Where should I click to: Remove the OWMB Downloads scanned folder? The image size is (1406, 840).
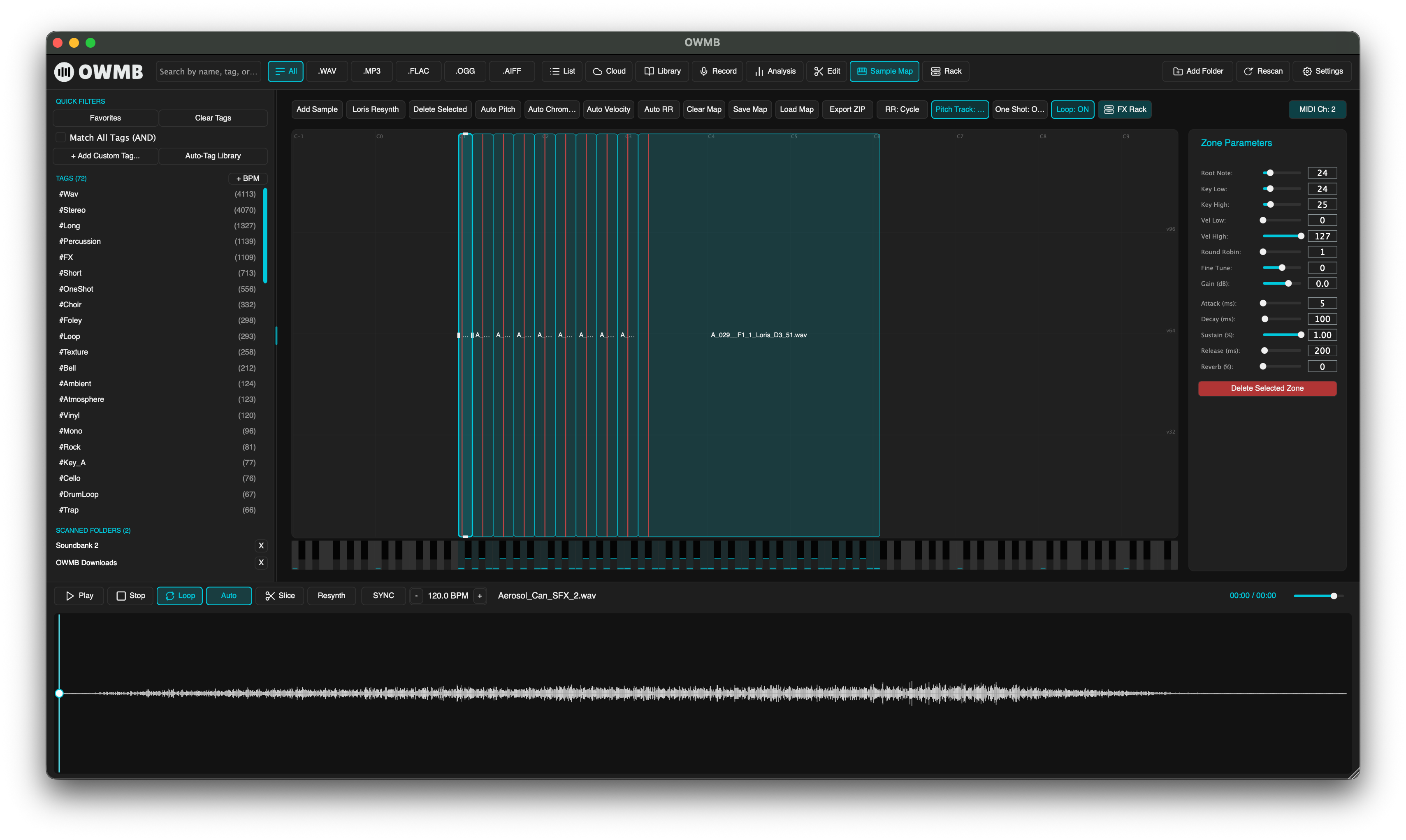point(261,563)
